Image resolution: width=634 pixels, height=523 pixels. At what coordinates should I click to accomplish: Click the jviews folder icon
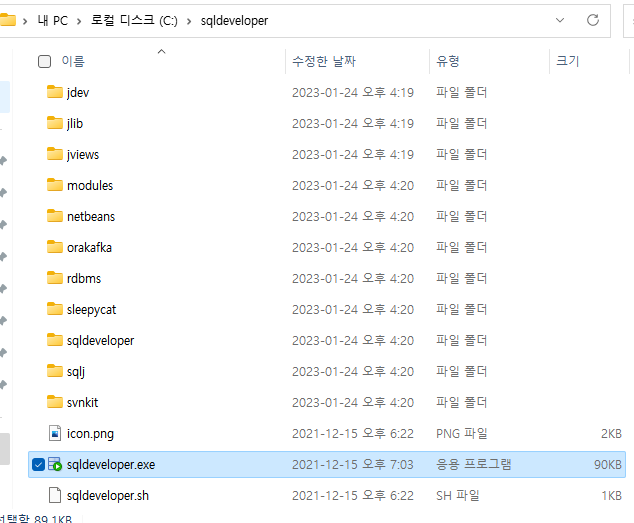(55, 154)
